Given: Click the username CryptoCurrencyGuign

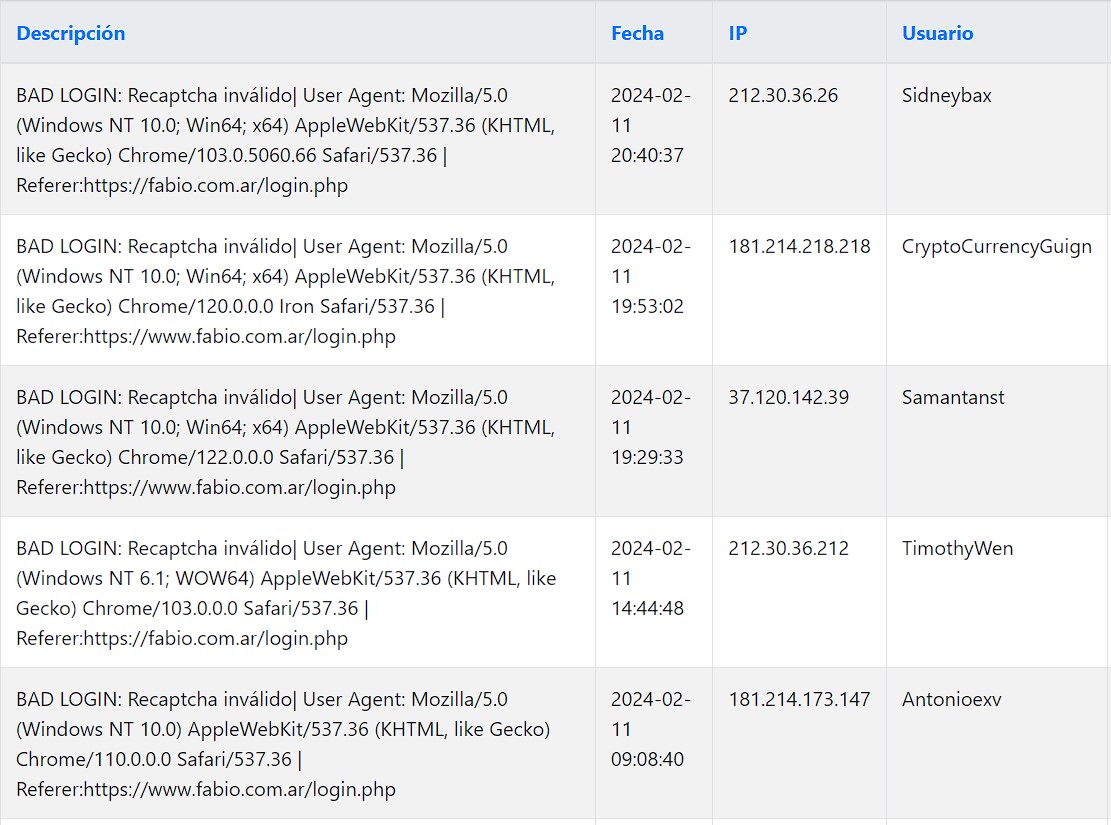Looking at the screenshot, I should coord(996,247).
